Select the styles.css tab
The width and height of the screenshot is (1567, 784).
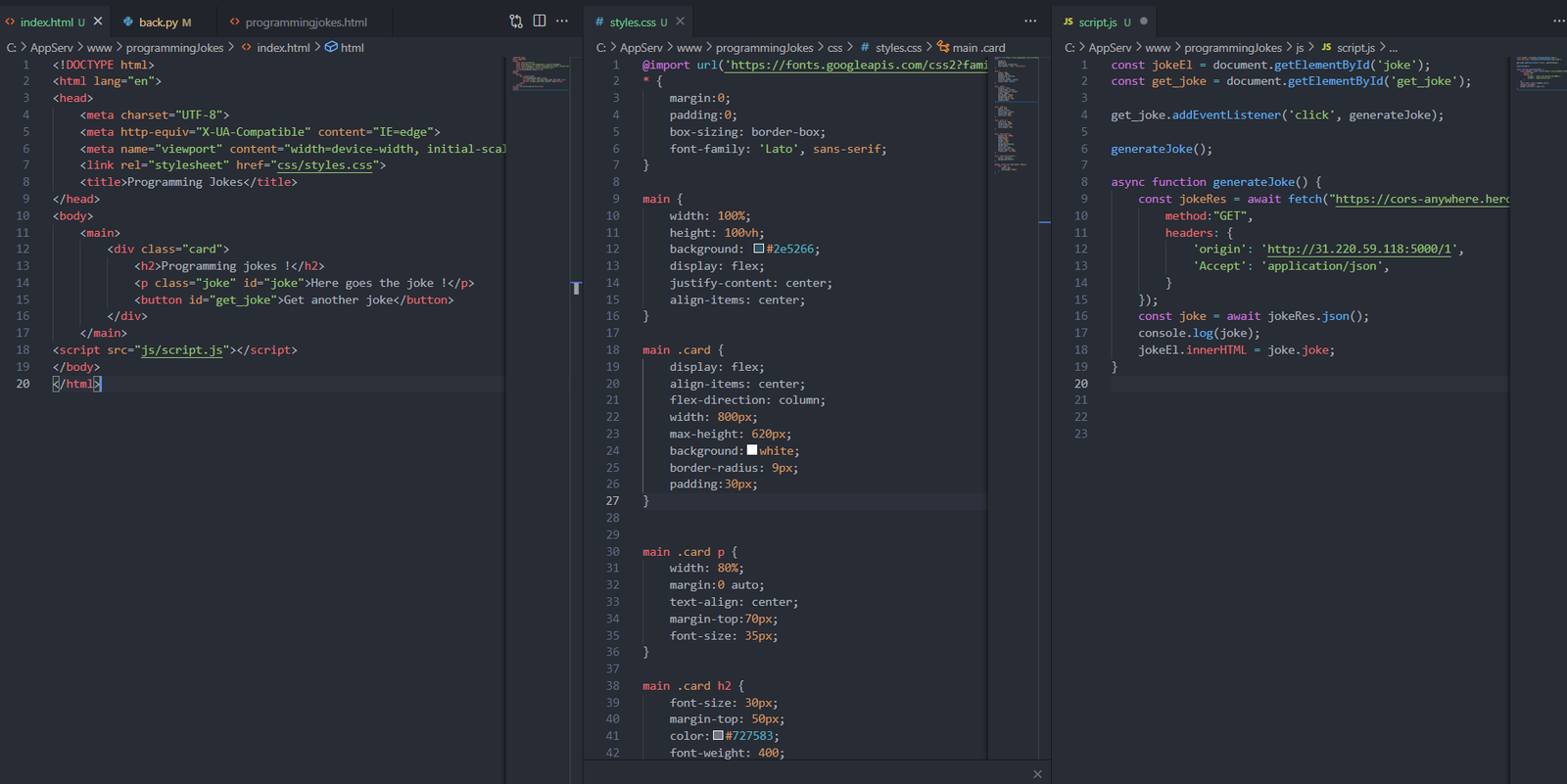click(x=639, y=22)
